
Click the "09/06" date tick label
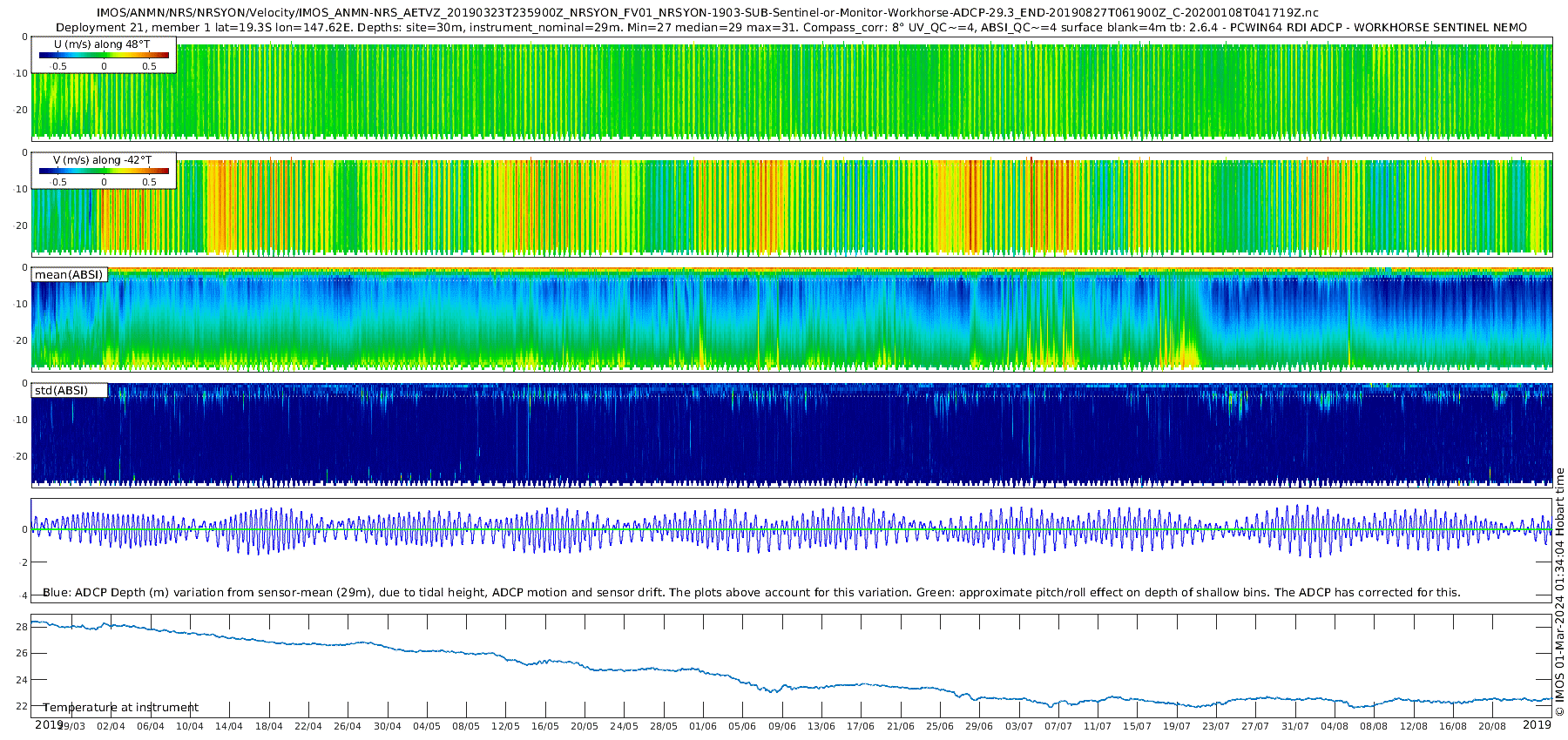pyautogui.click(x=782, y=726)
